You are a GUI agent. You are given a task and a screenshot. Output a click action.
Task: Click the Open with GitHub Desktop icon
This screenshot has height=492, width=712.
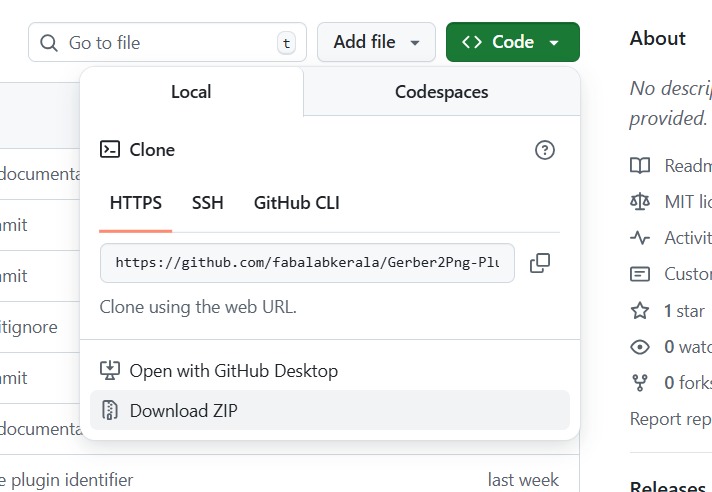coord(110,371)
